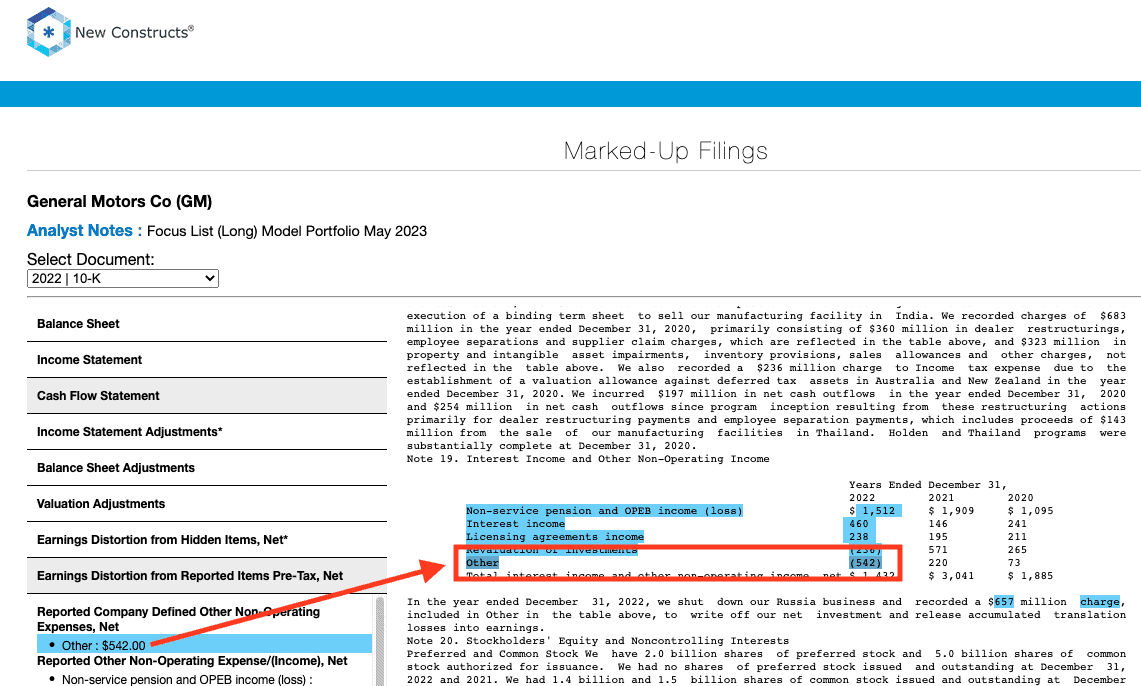1141x686 pixels.
Task: Open the Cash Flow Statement section
Action: tap(207, 396)
